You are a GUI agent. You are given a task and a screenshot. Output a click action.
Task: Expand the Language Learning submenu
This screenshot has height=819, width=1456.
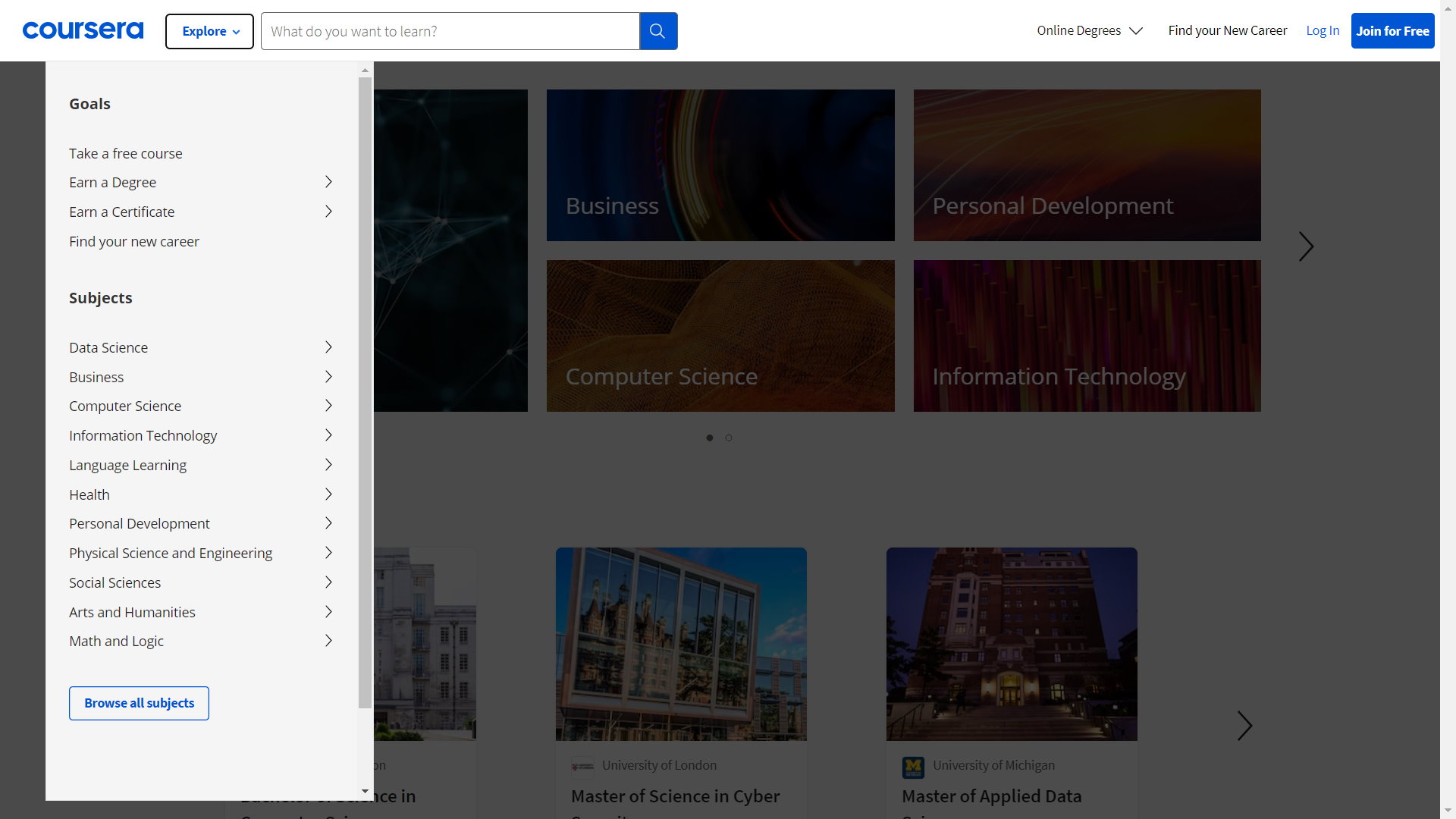pyautogui.click(x=201, y=465)
